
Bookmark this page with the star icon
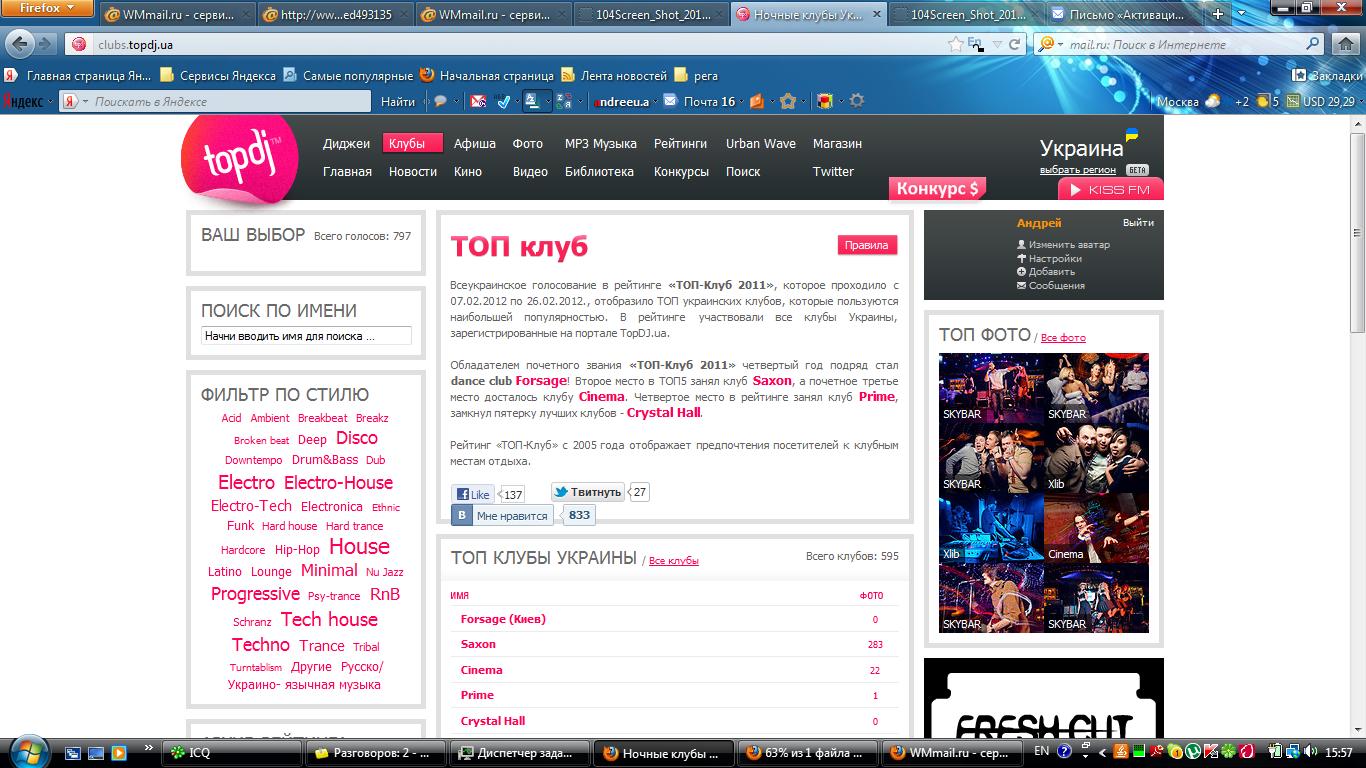point(954,45)
